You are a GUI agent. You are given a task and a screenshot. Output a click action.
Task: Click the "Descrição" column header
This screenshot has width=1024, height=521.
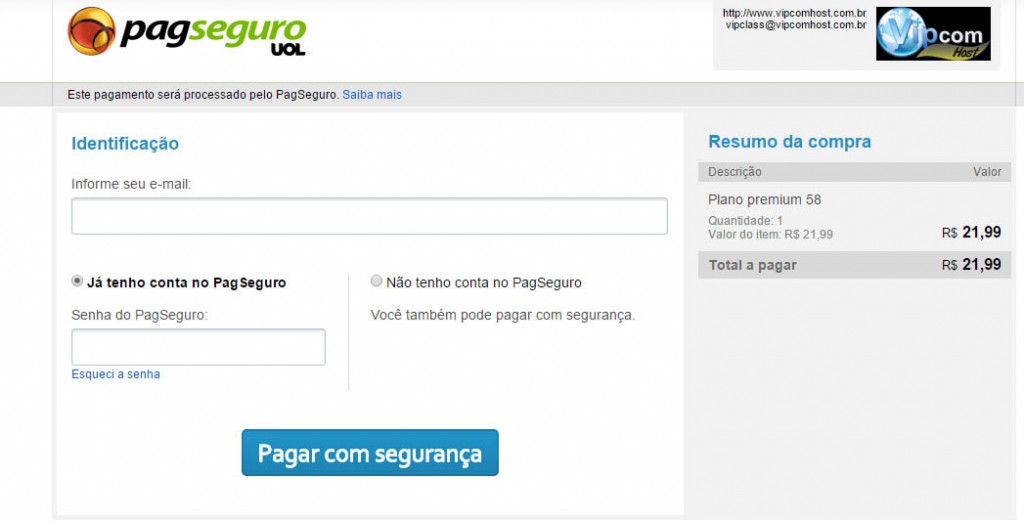(x=735, y=172)
